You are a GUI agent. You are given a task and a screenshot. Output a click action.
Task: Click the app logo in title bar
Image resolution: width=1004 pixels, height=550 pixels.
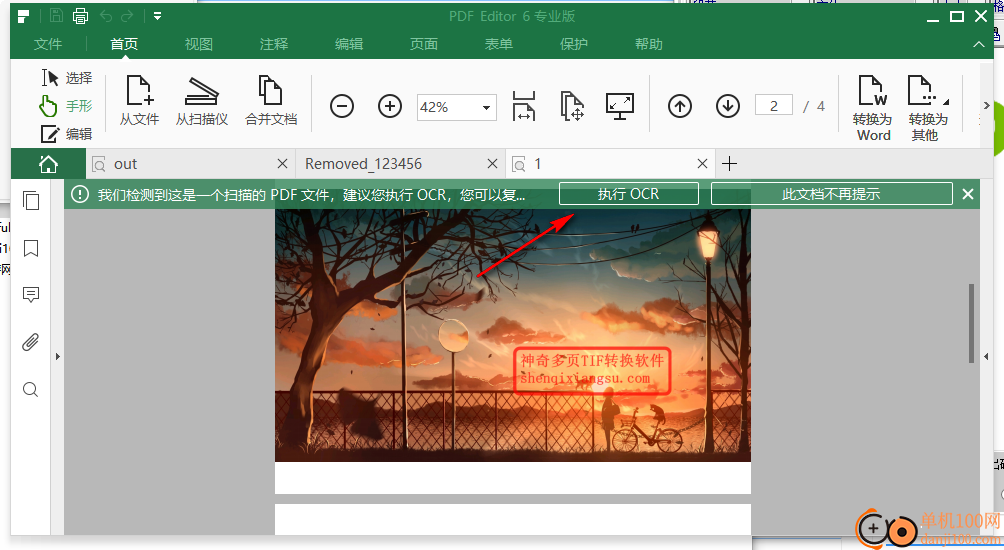(24, 16)
